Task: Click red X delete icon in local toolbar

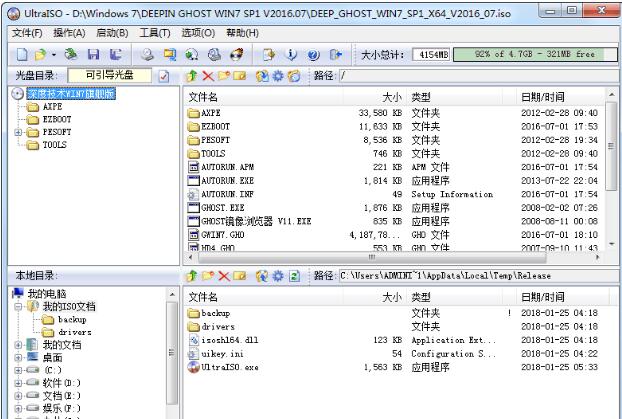Action: (224, 275)
